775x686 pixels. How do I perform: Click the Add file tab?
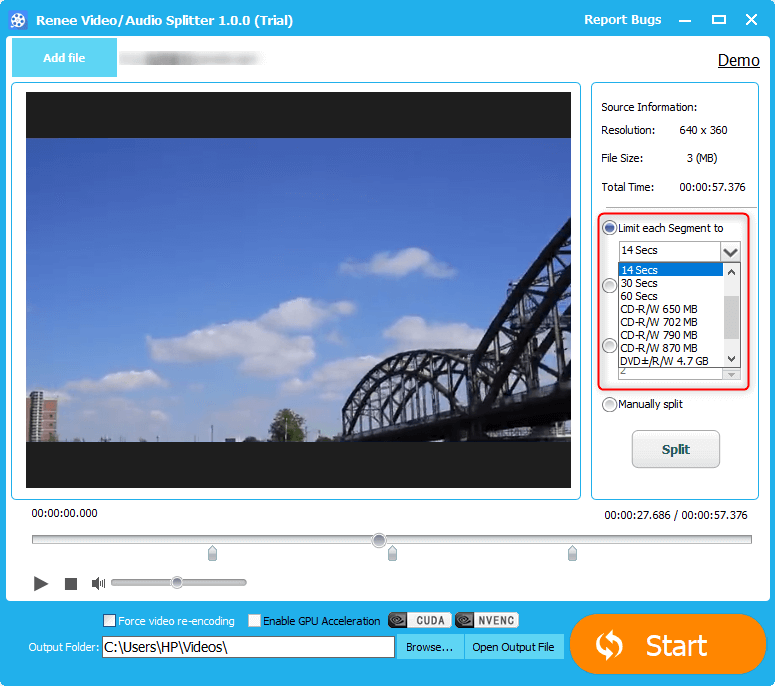64,58
